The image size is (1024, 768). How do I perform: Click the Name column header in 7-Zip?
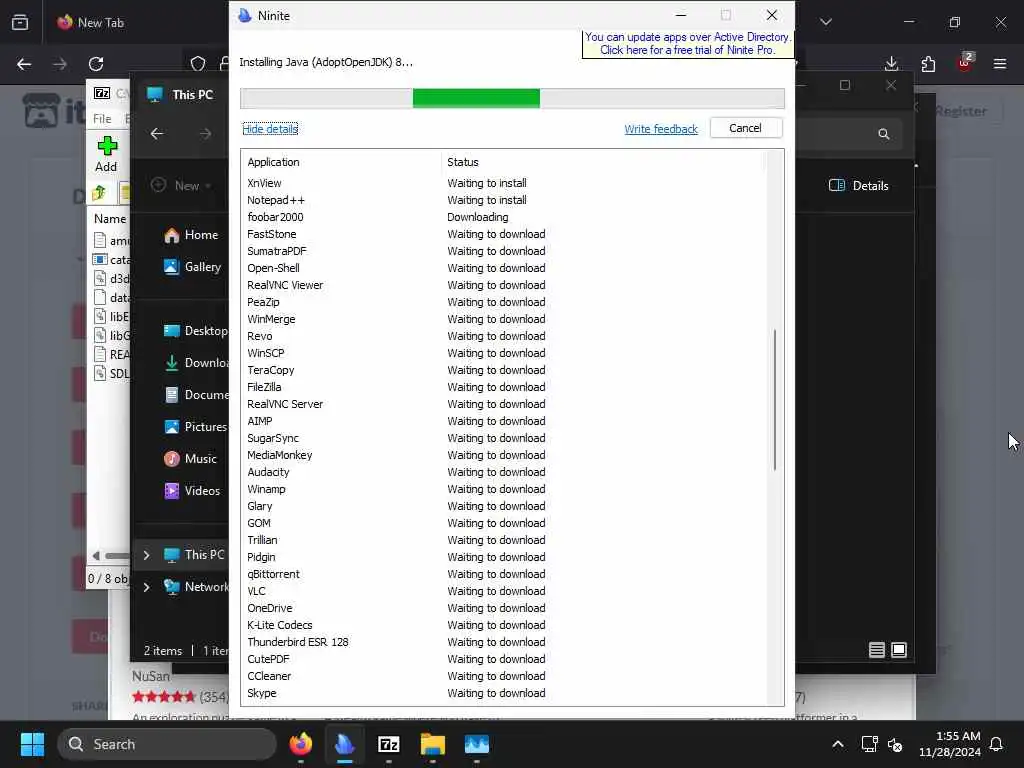pos(110,219)
